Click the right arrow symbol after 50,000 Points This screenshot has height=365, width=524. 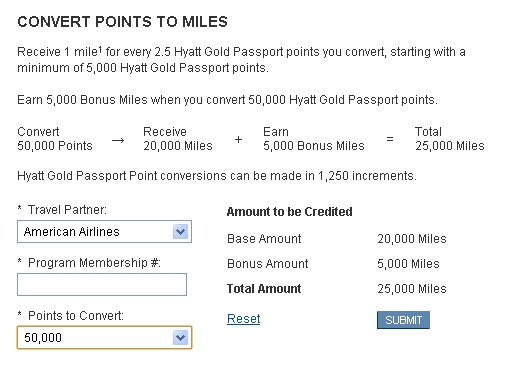point(118,140)
